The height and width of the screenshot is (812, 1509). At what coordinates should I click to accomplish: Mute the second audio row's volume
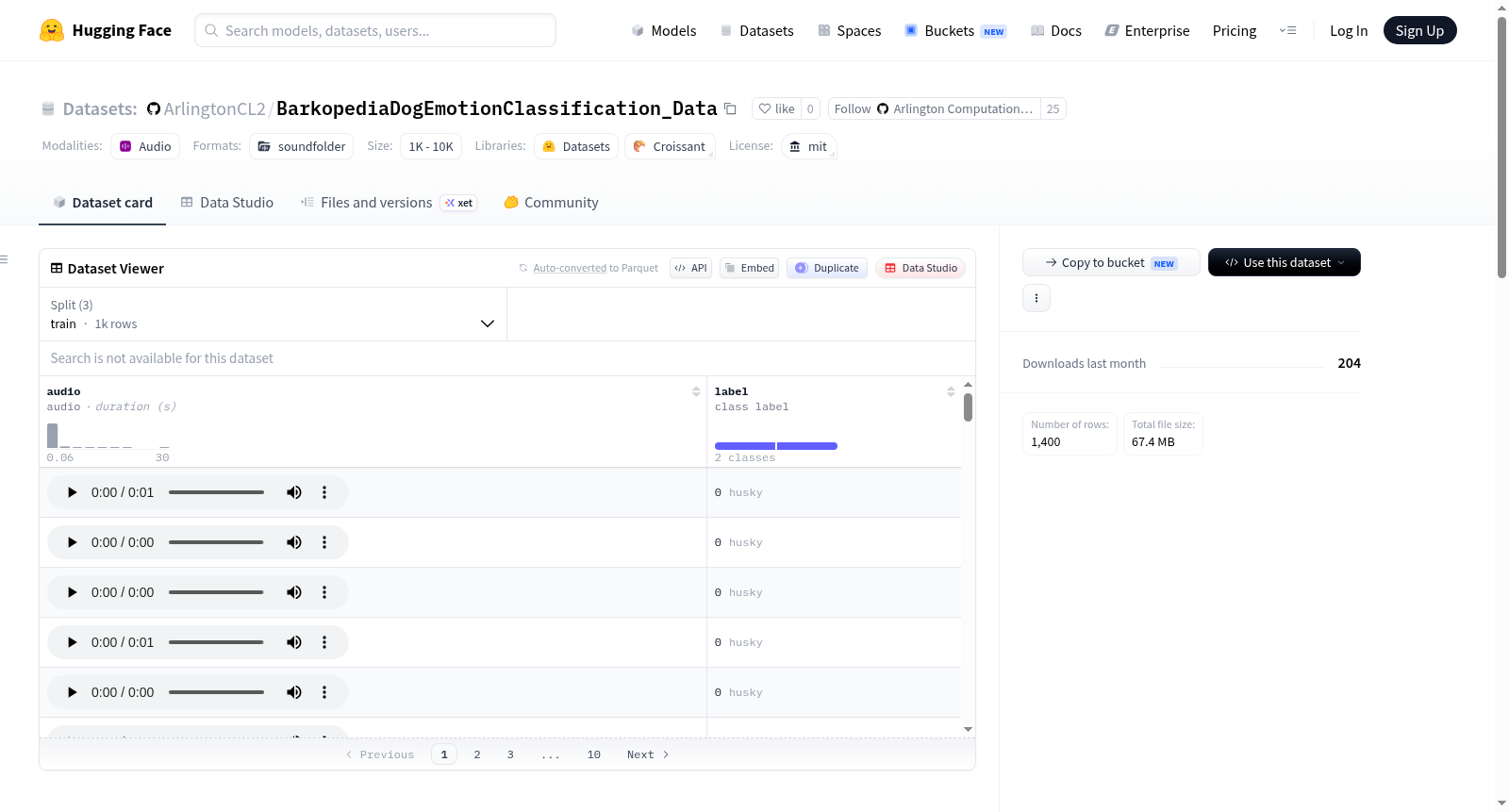coord(294,542)
